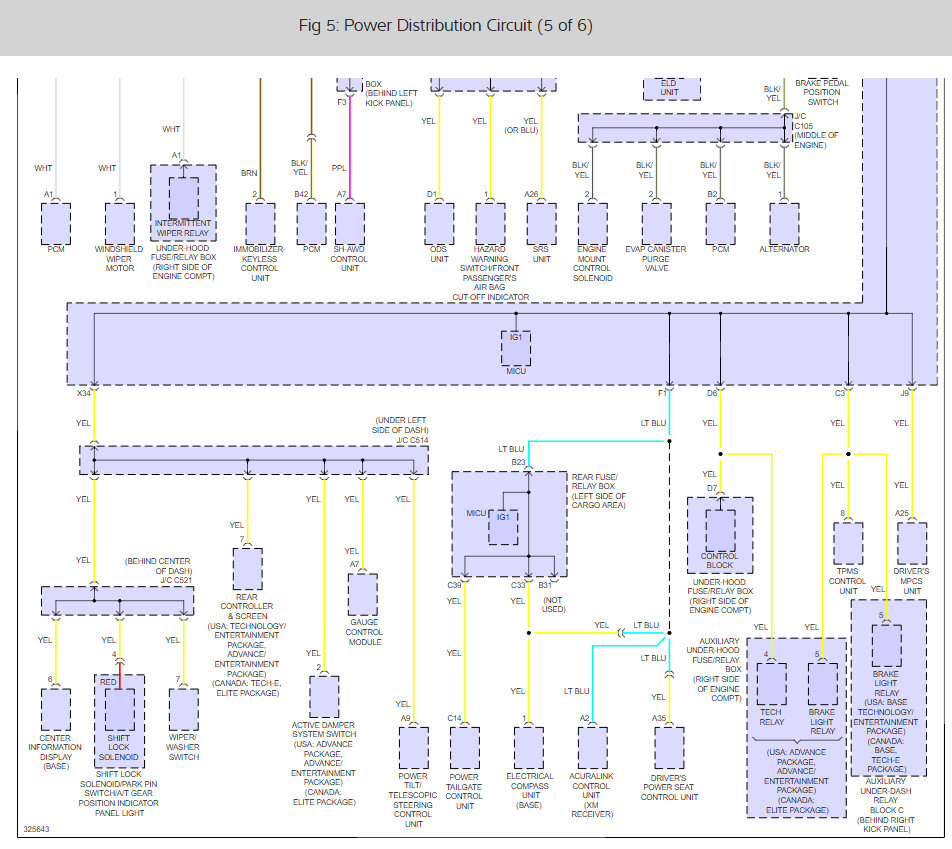Select the REAR CONTROLLER & SCREEN label
This screenshot has width=952, height=849.
click(x=246, y=606)
